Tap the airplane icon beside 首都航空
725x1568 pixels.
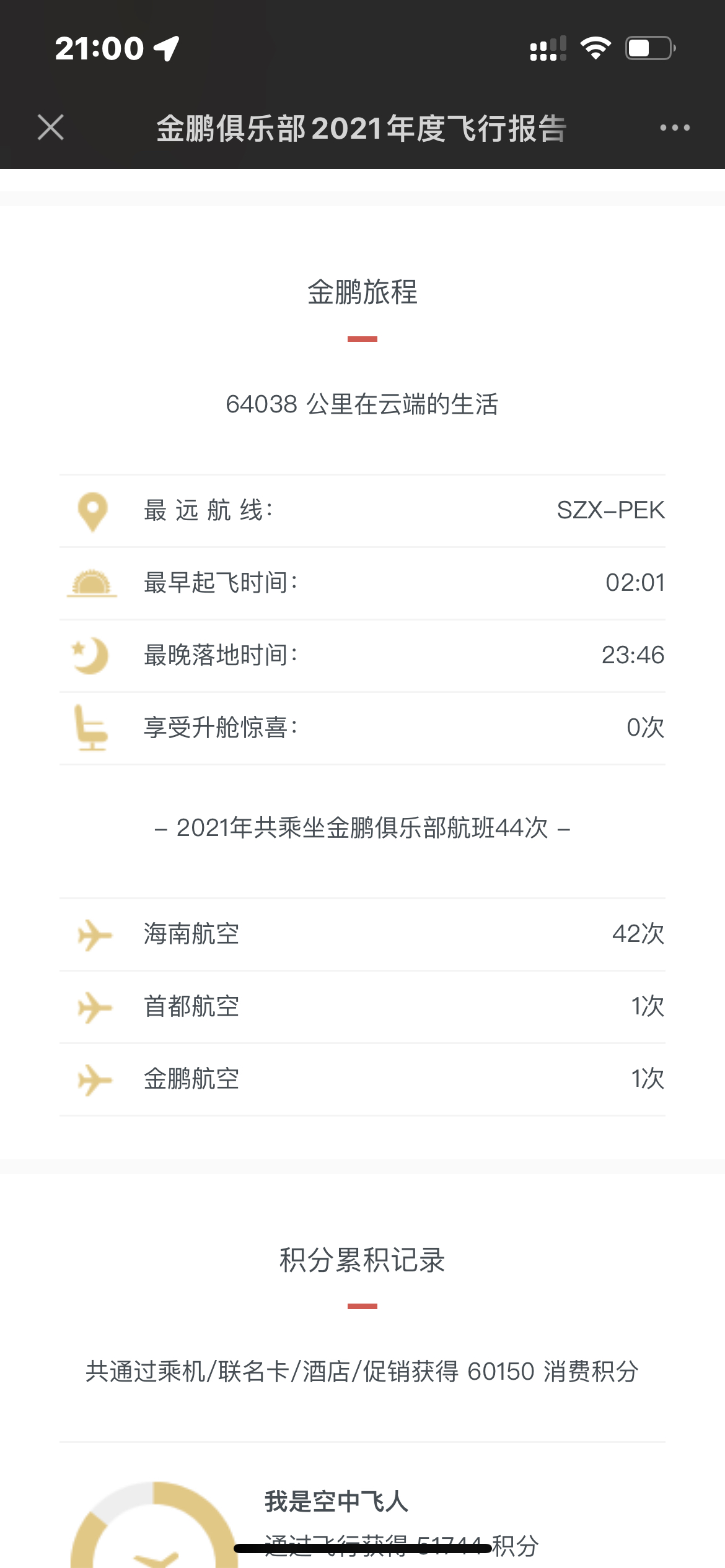click(x=94, y=1007)
